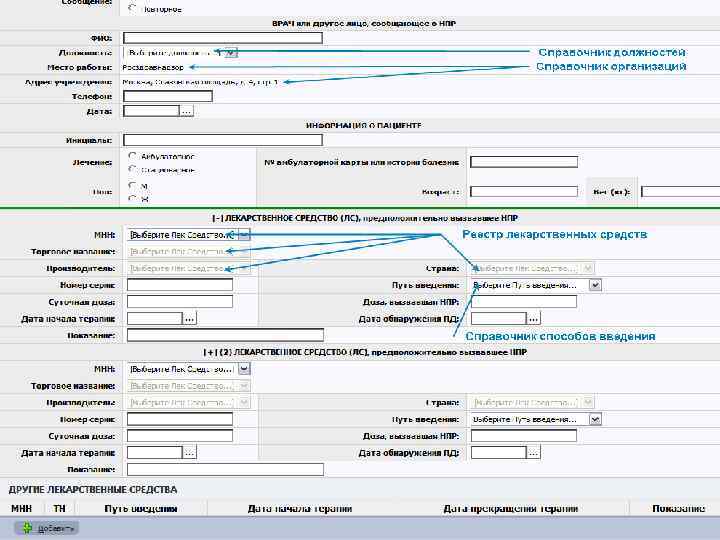Click the institution address text value
This screenshot has width=720, height=540.
tap(200, 82)
